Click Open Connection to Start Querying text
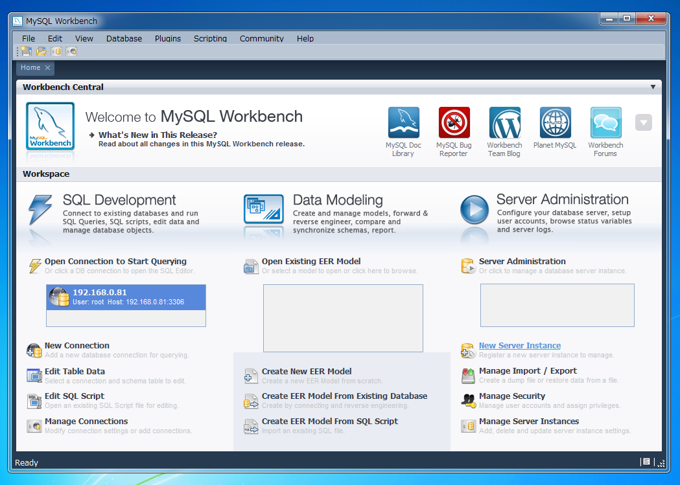The image size is (680, 485). 115,261
